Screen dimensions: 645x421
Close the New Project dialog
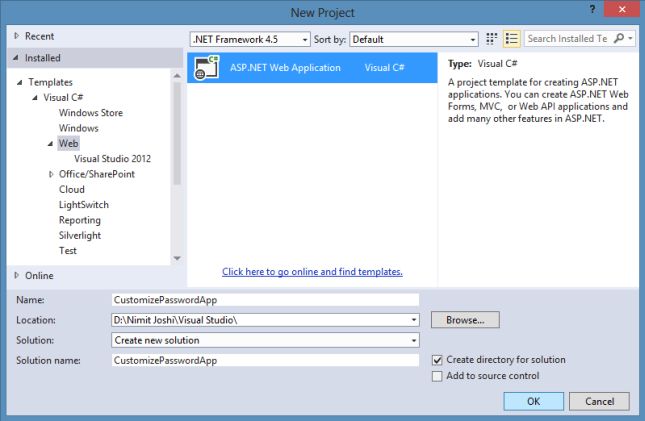622,9
